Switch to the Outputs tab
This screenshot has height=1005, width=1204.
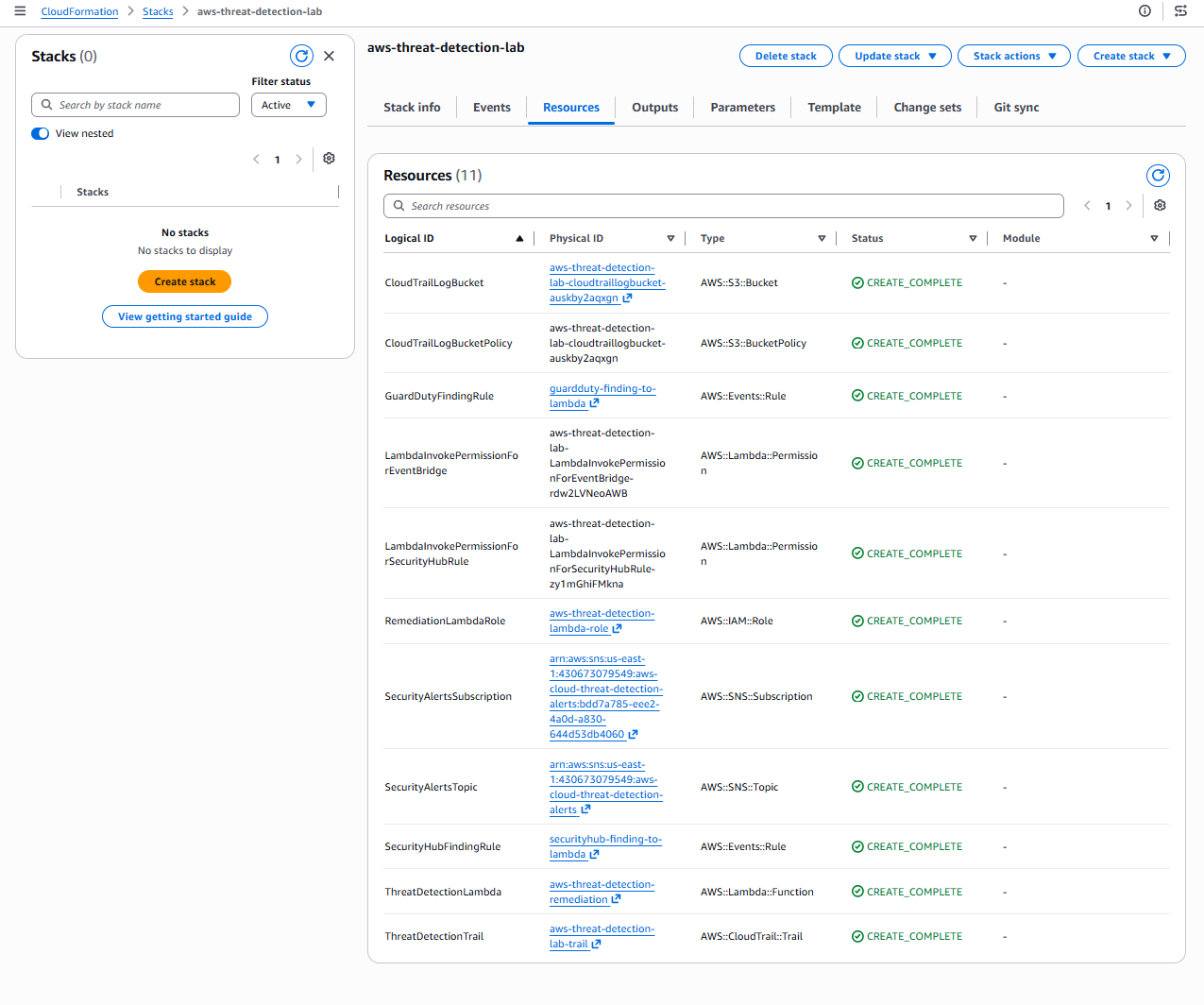click(655, 108)
